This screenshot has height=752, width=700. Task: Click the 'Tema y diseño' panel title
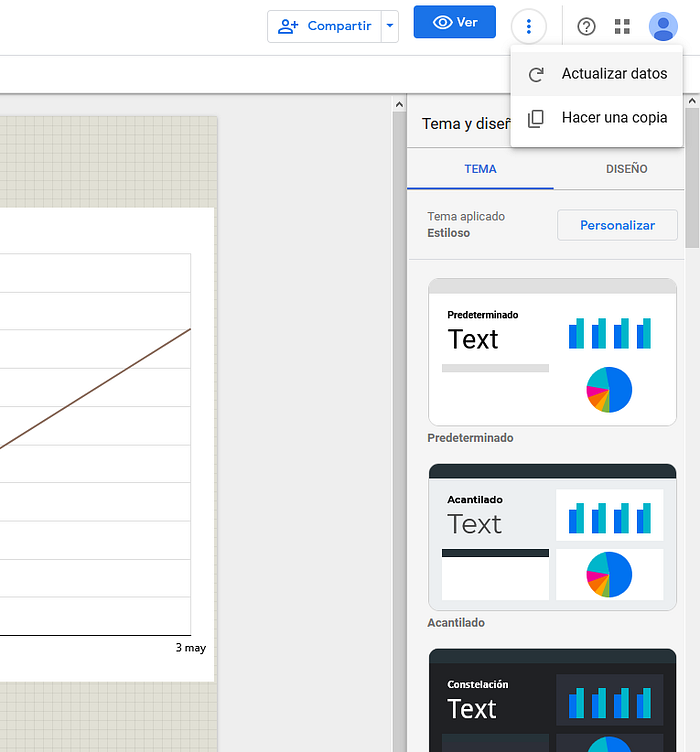pyautogui.click(x=466, y=124)
